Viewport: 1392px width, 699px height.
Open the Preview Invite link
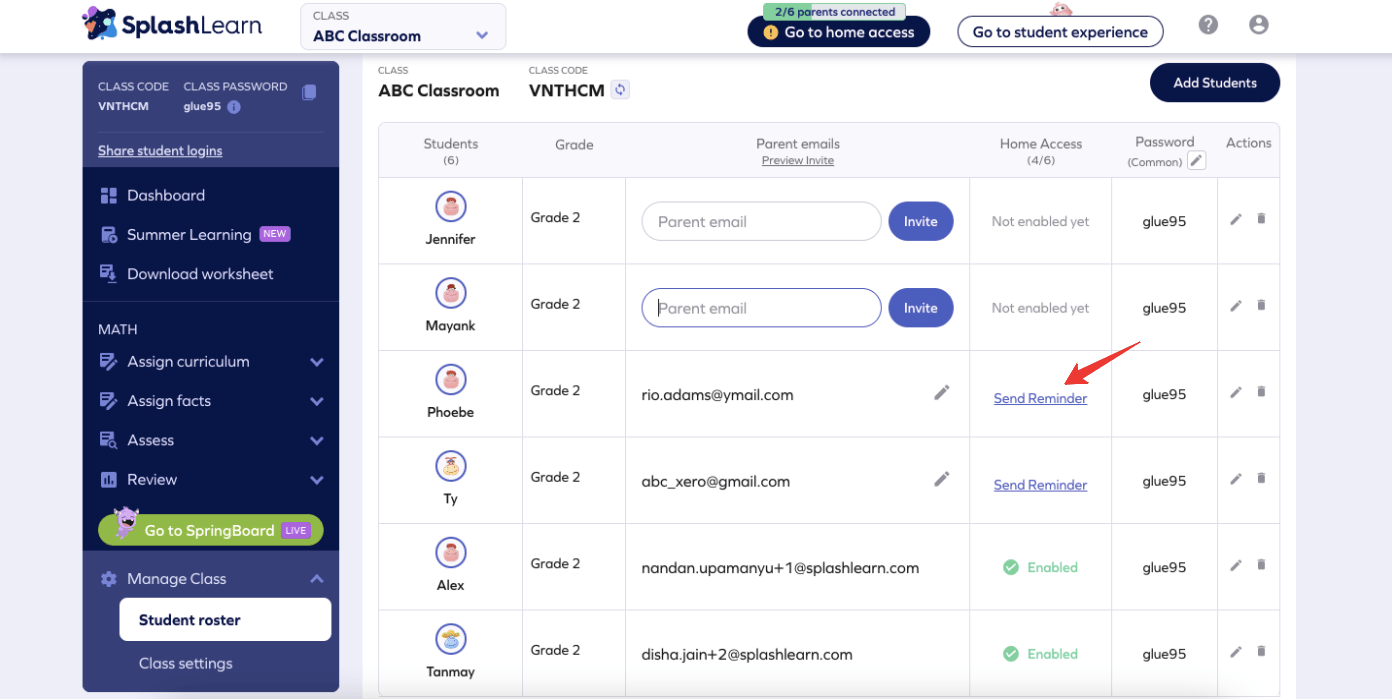(797, 160)
